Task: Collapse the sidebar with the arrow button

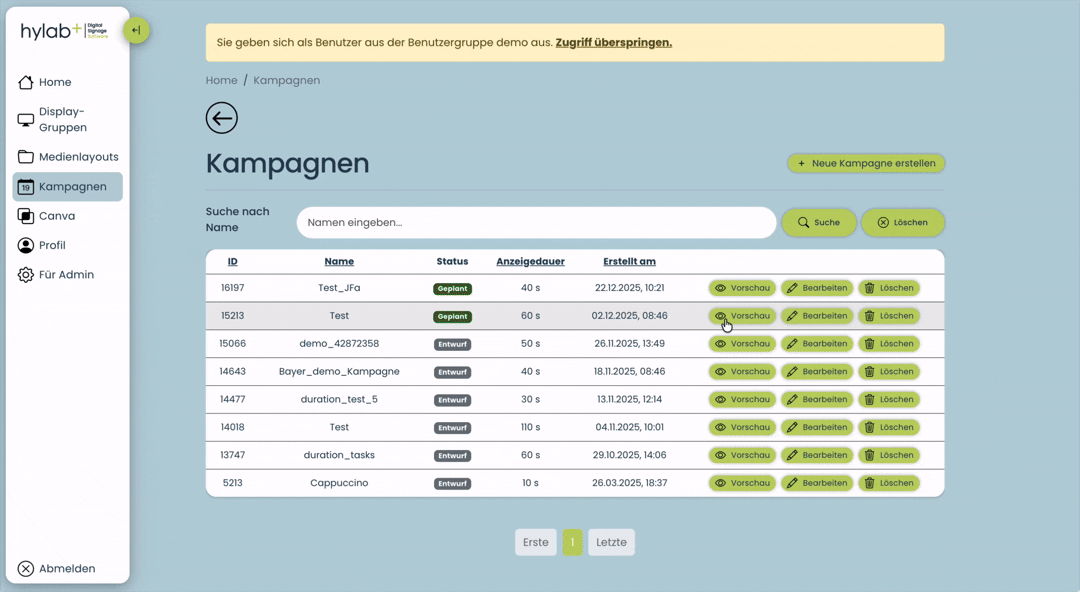Action: coord(136,30)
